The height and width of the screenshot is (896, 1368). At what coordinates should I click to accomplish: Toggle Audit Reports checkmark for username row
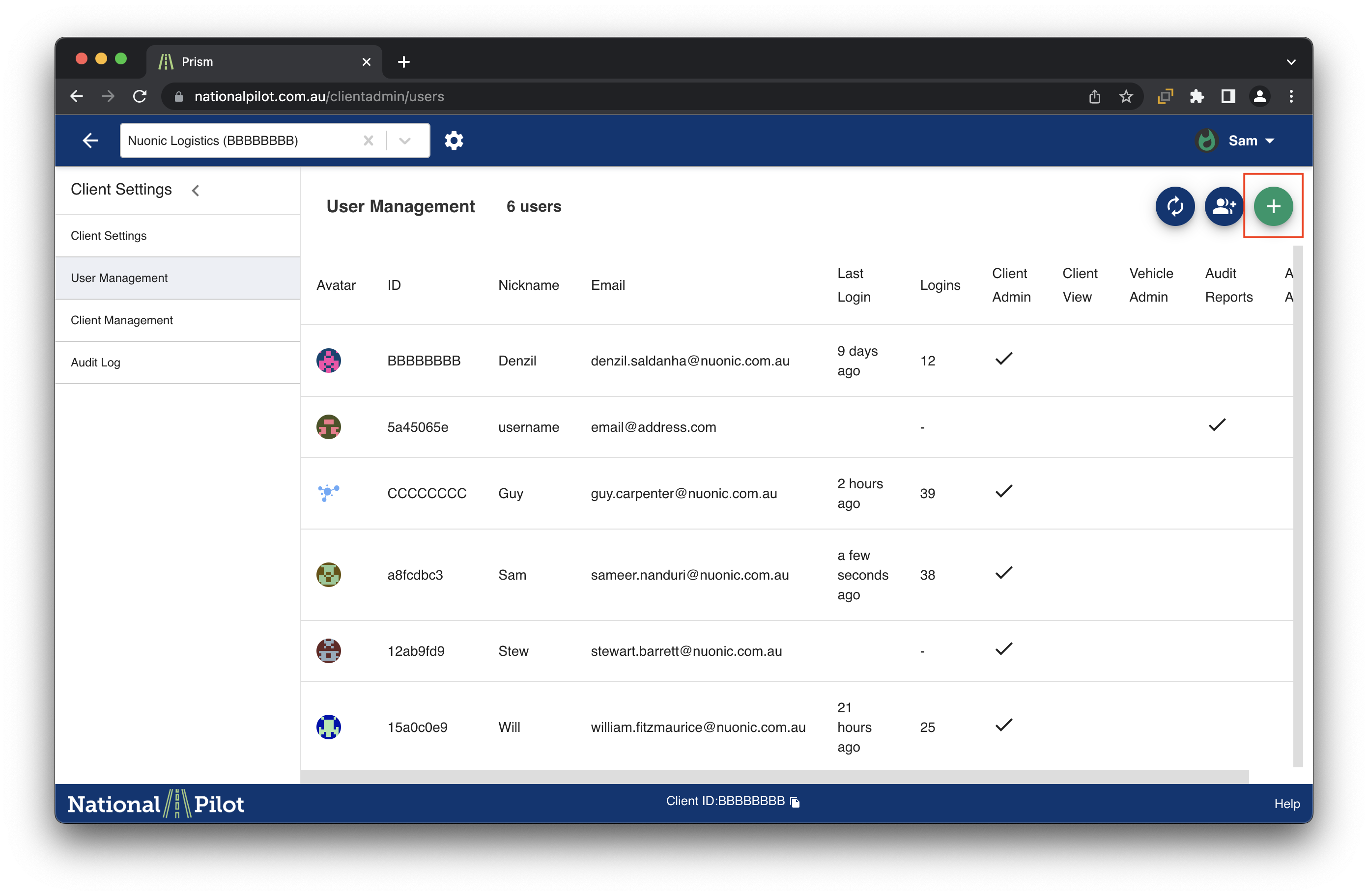[1216, 425]
